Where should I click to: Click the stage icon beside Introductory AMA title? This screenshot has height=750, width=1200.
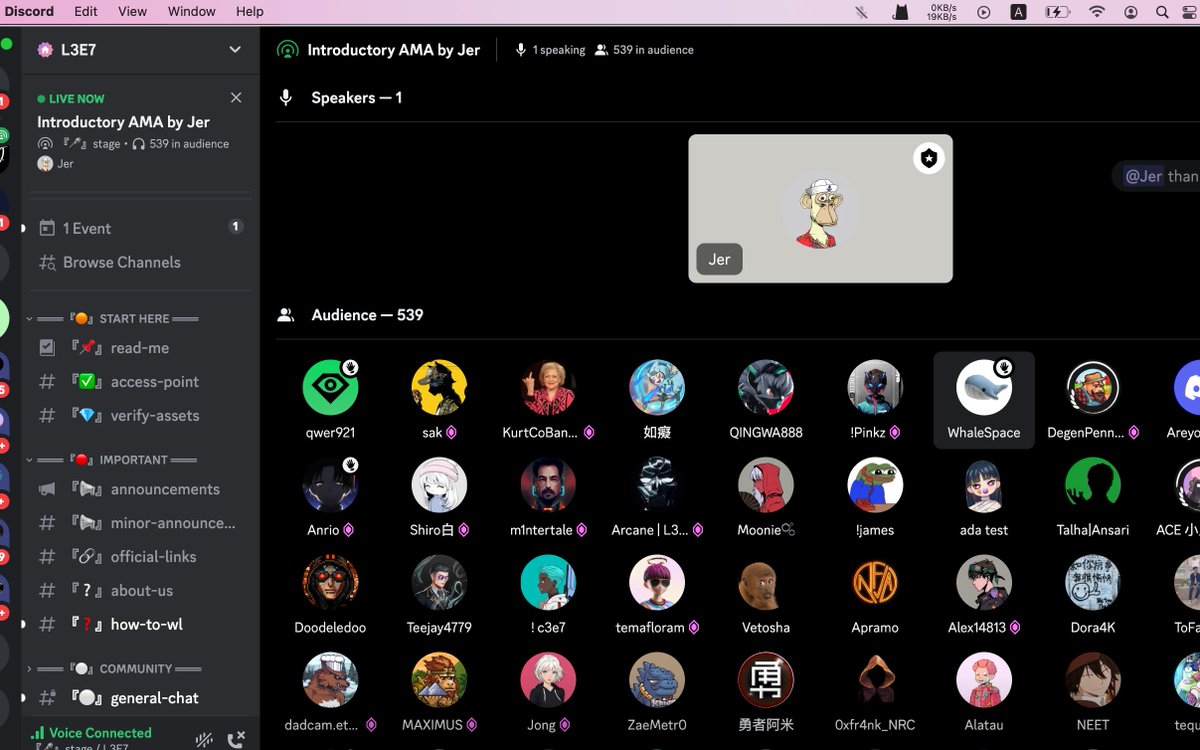[287, 50]
